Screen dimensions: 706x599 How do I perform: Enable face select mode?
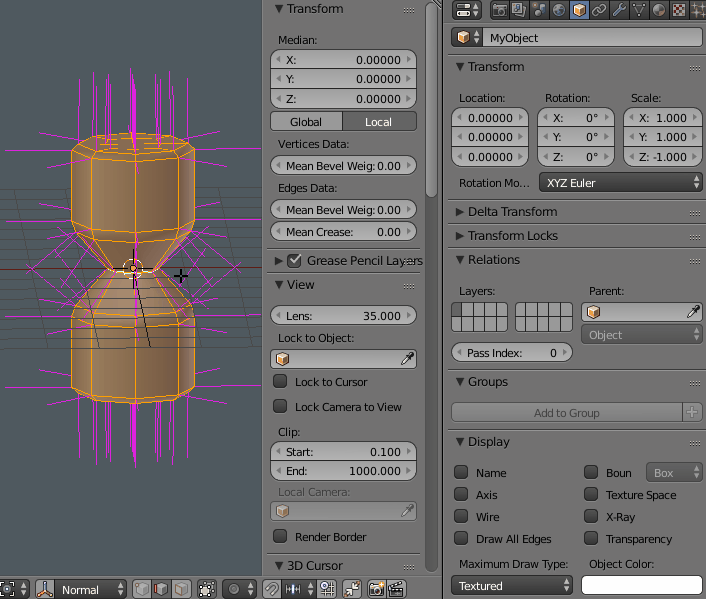tap(181, 589)
